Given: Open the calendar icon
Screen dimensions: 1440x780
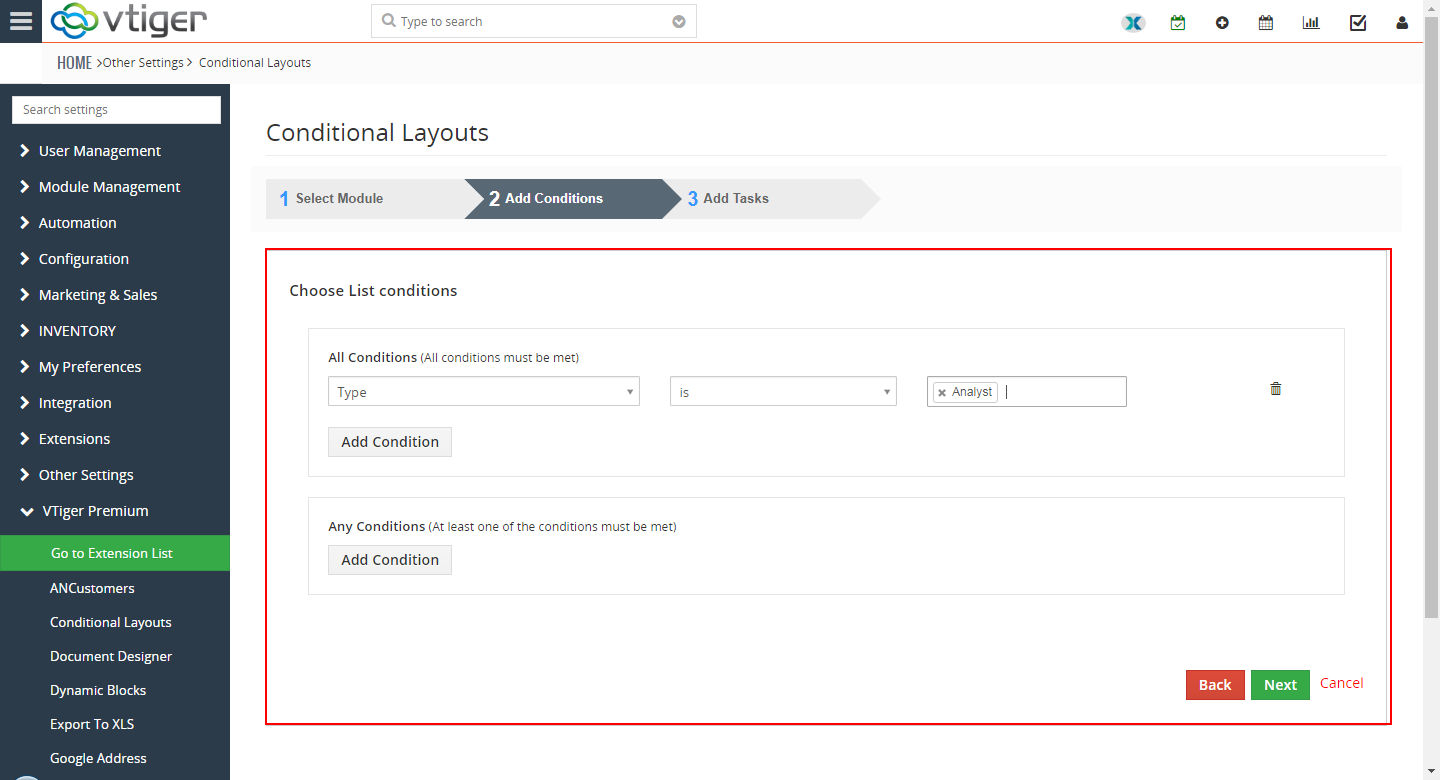Looking at the screenshot, I should pyautogui.click(x=1266, y=22).
